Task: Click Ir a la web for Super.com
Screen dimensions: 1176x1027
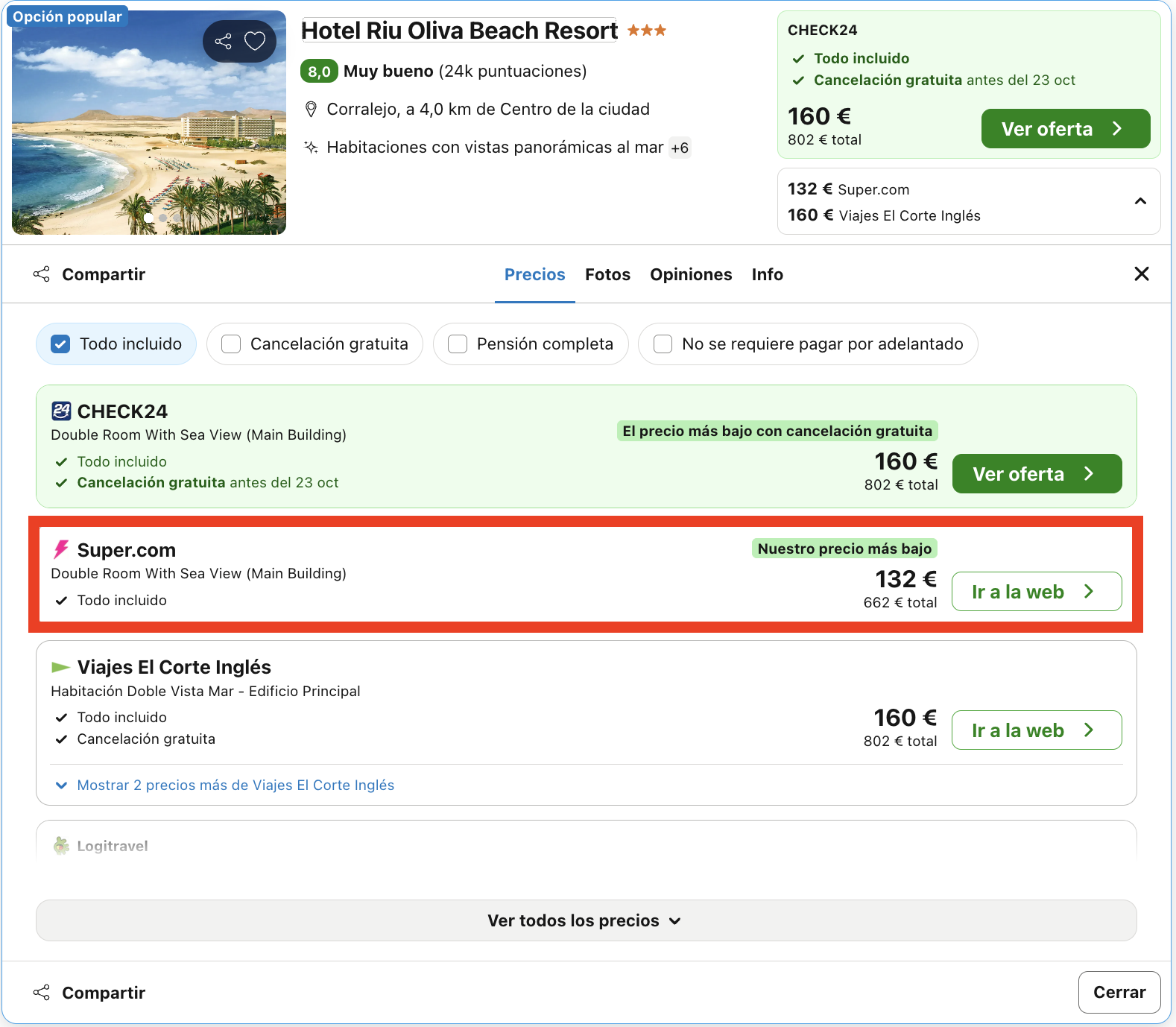Action: point(1037,592)
